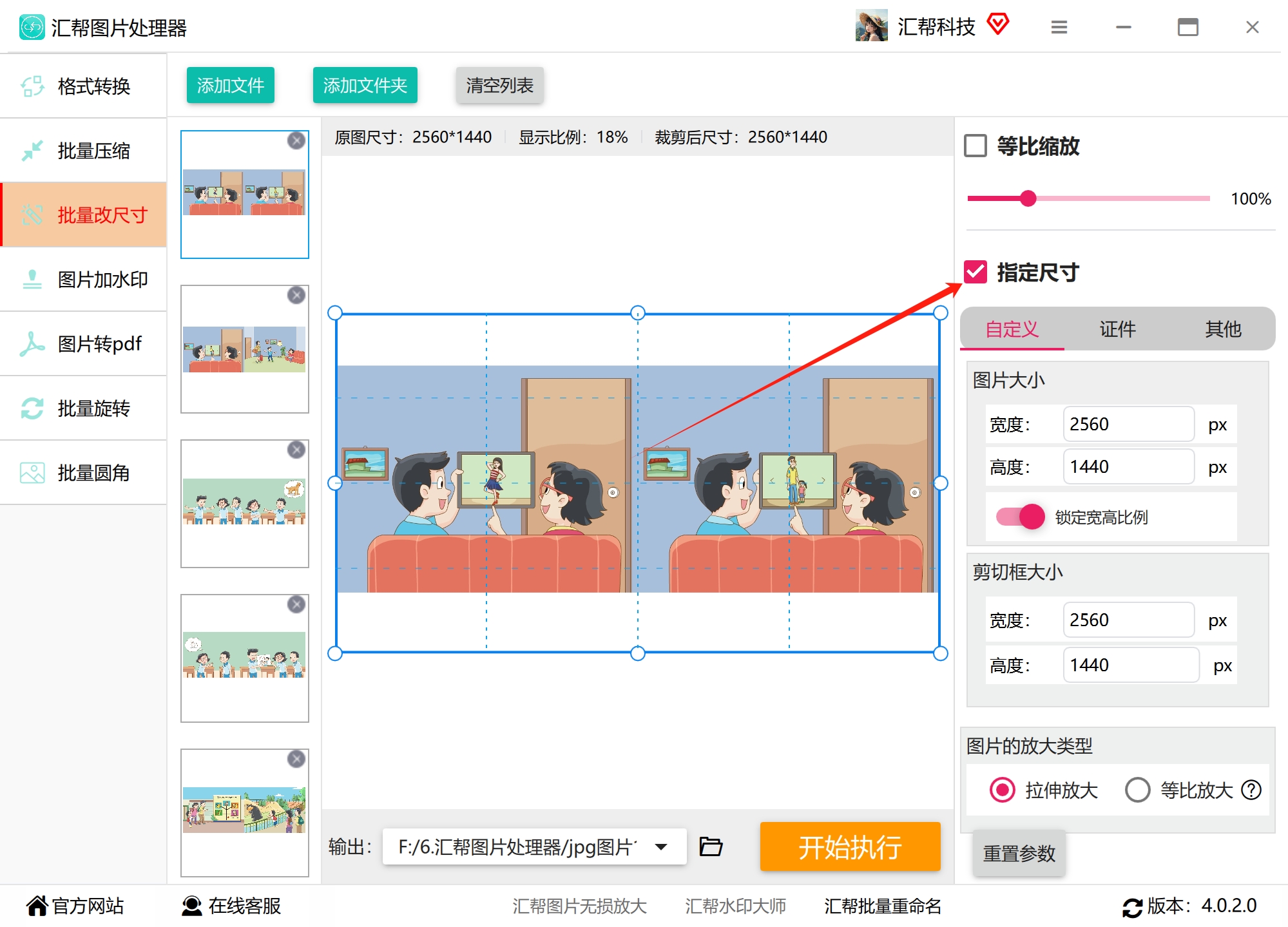
Task: Click the 原图尺寸: 2560*1440 text
Action: click(x=413, y=137)
